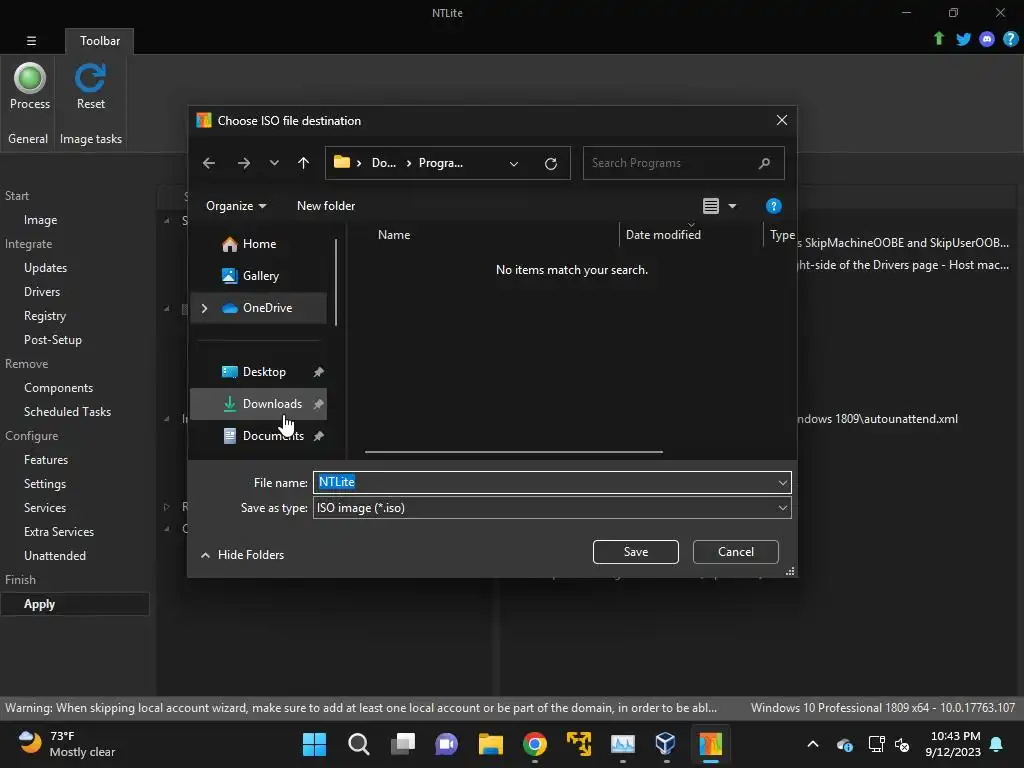Screen dimensions: 1024x768
Task: Select the Toolbar tab
Action: tap(100, 41)
